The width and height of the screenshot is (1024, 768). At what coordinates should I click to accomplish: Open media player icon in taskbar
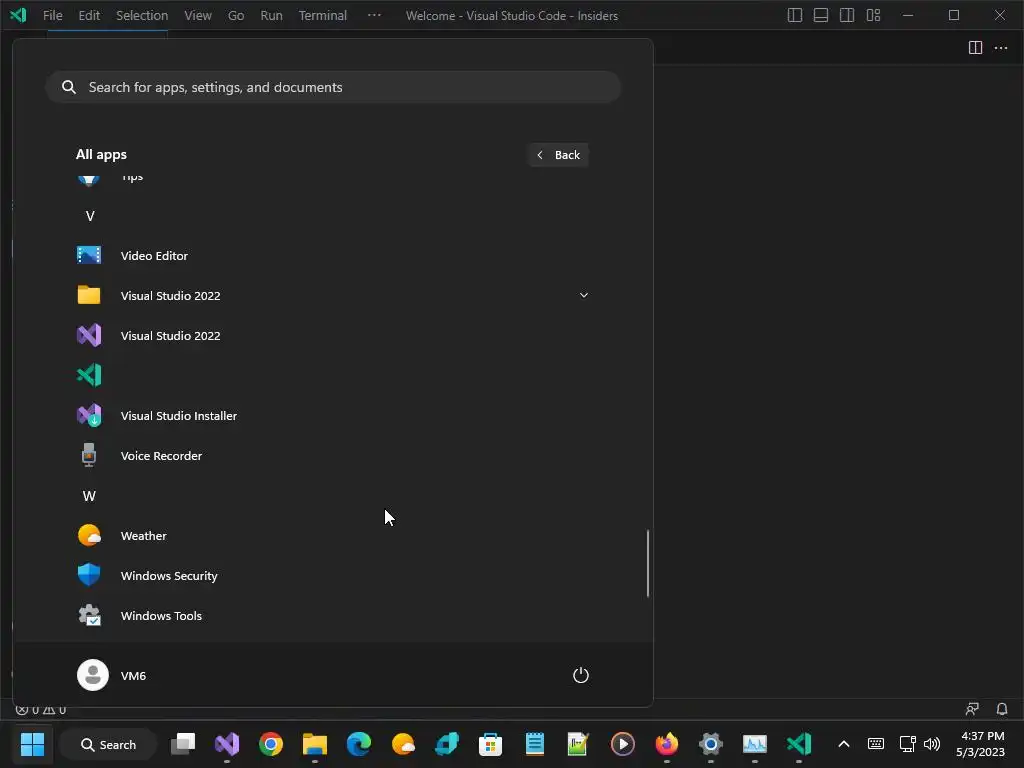pyautogui.click(x=622, y=744)
